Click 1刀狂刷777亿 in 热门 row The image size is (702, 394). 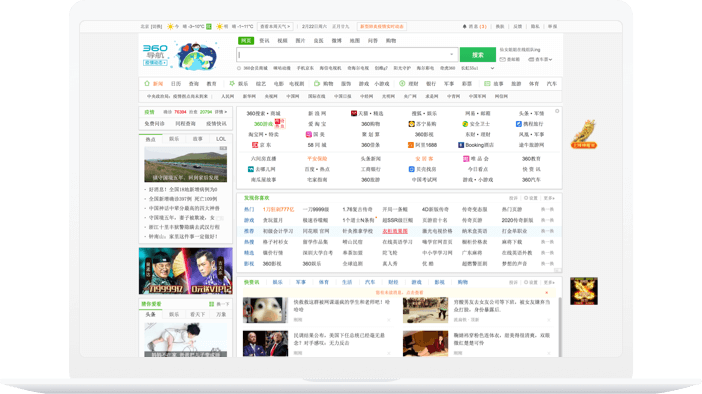[278, 210]
